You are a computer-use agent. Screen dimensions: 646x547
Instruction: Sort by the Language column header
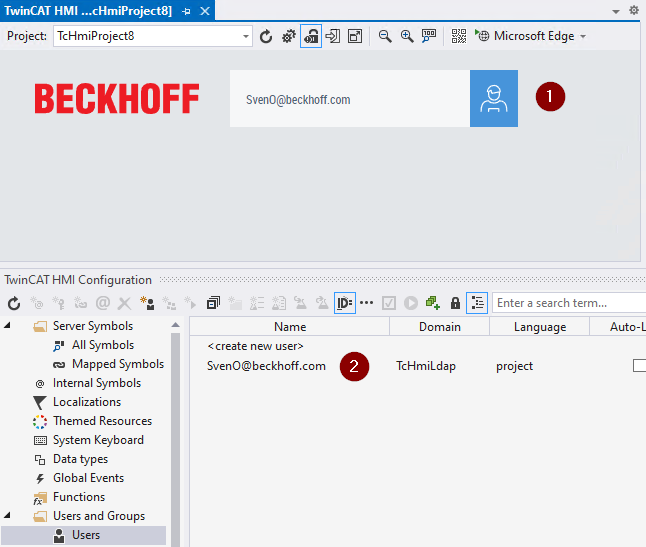click(x=540, y=327)
